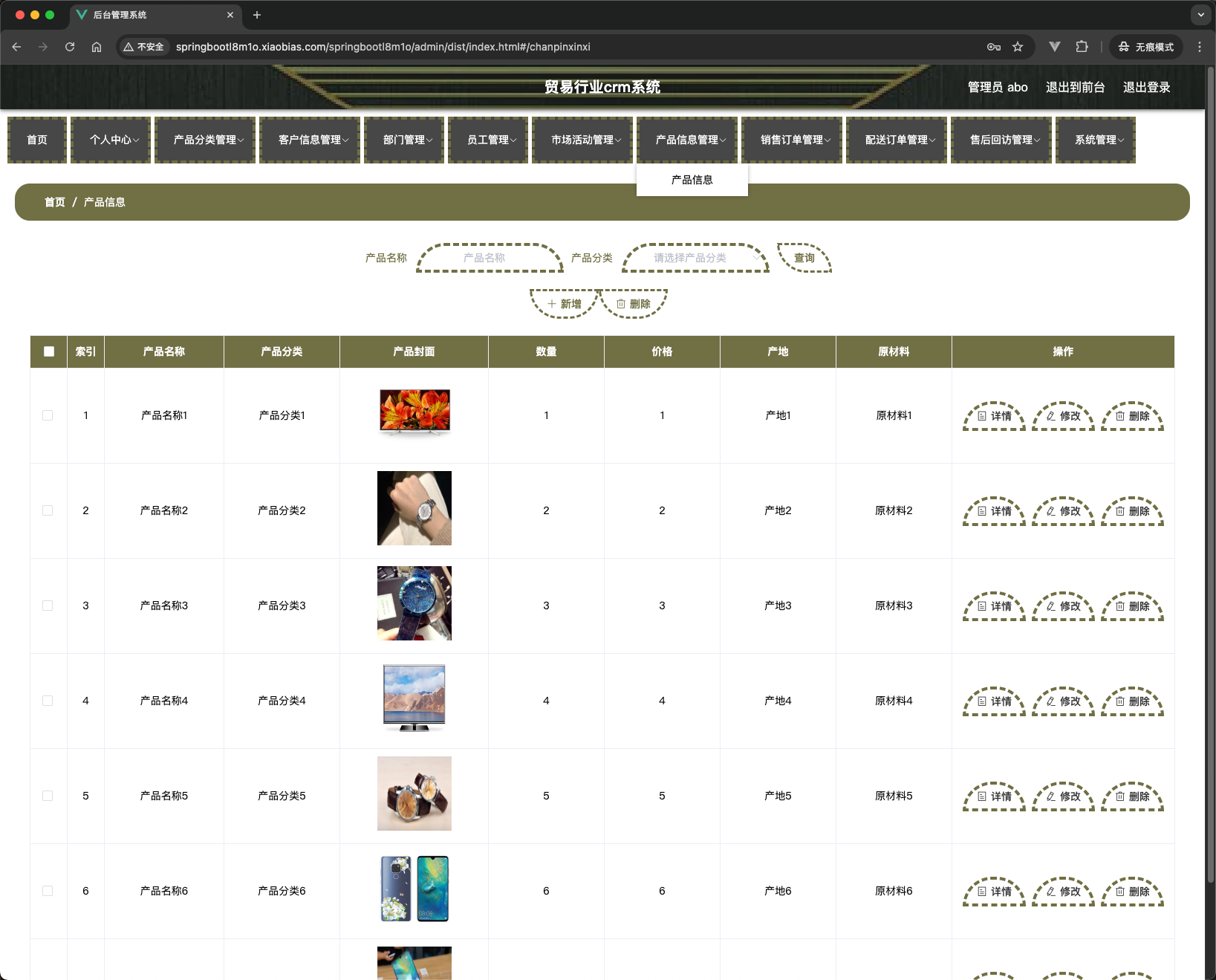This screenshot has height=980, width=1216.
Task: Click 首页 in the breadcrumb
Action: (x=55, y=202)
